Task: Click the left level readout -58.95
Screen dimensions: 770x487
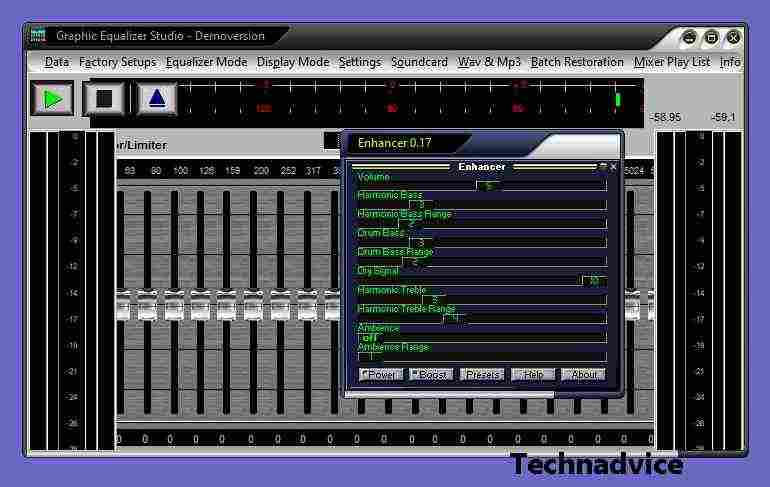Action: (665, 117)
